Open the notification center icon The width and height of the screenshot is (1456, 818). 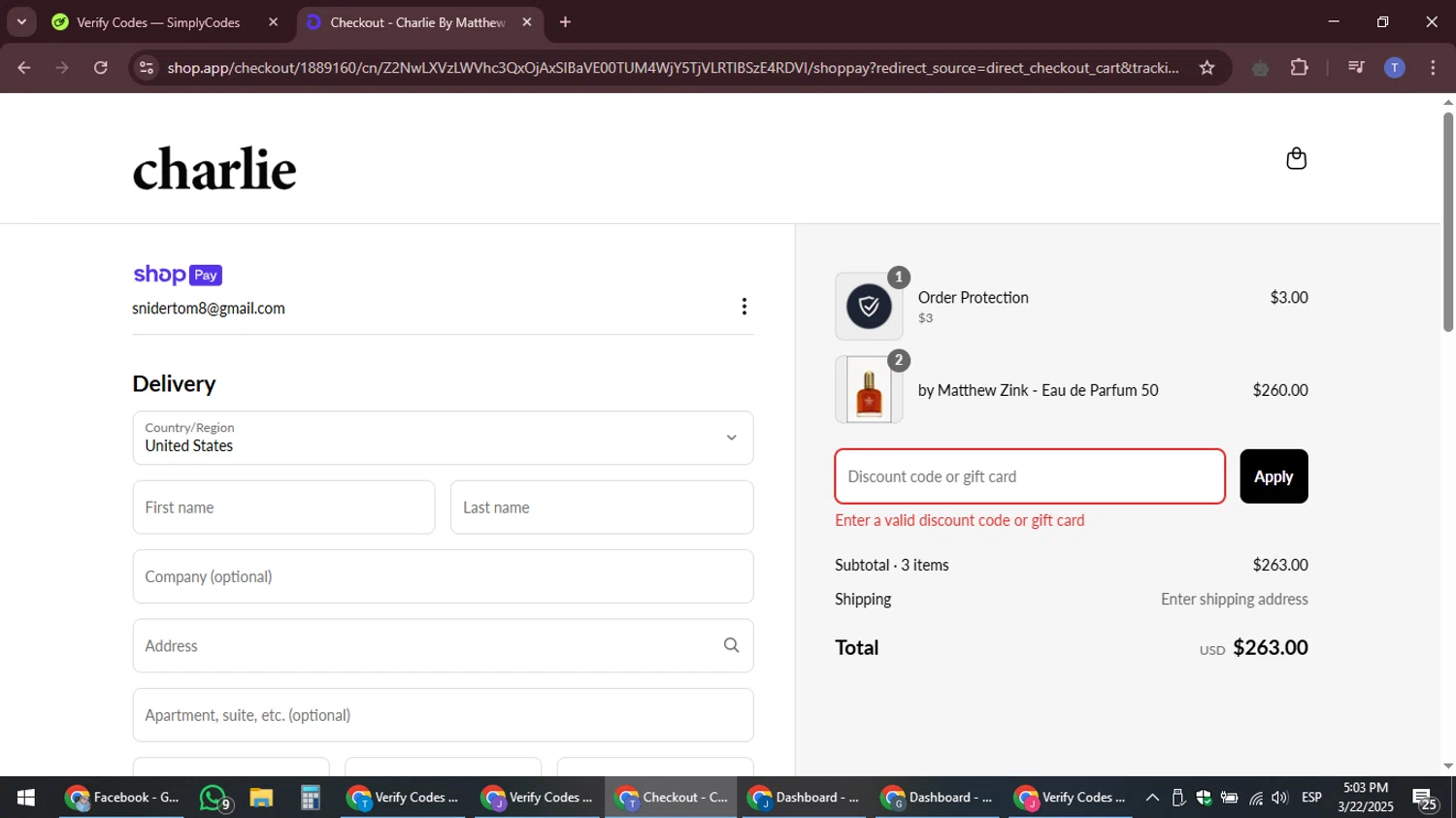click(1425, 799)
